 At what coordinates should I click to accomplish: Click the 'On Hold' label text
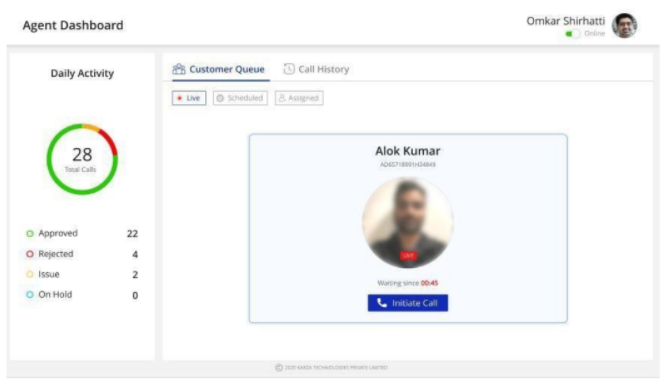click(x=55, y=295)
